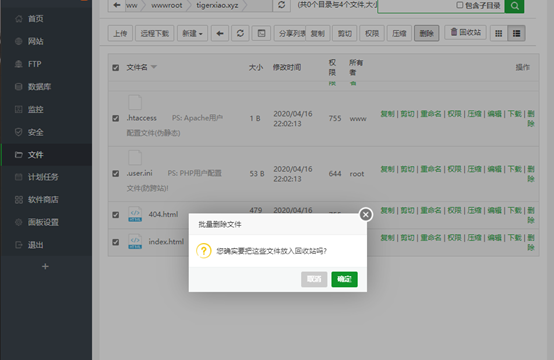
Task: Click 编辑 in the index.html row
Action: coord(495,238)
